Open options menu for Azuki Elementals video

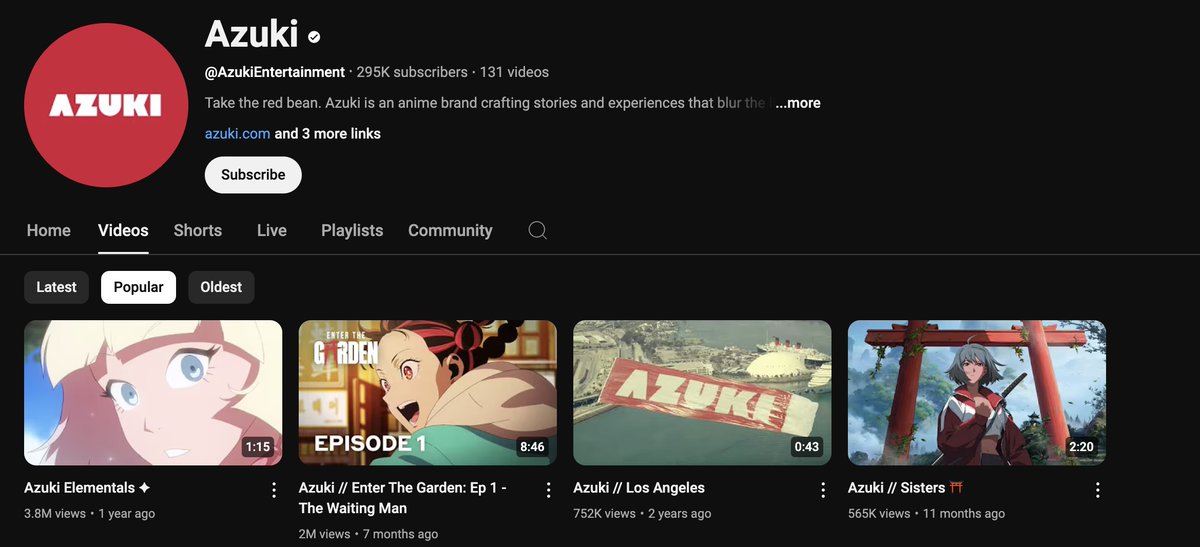click(x=274, y=490)
